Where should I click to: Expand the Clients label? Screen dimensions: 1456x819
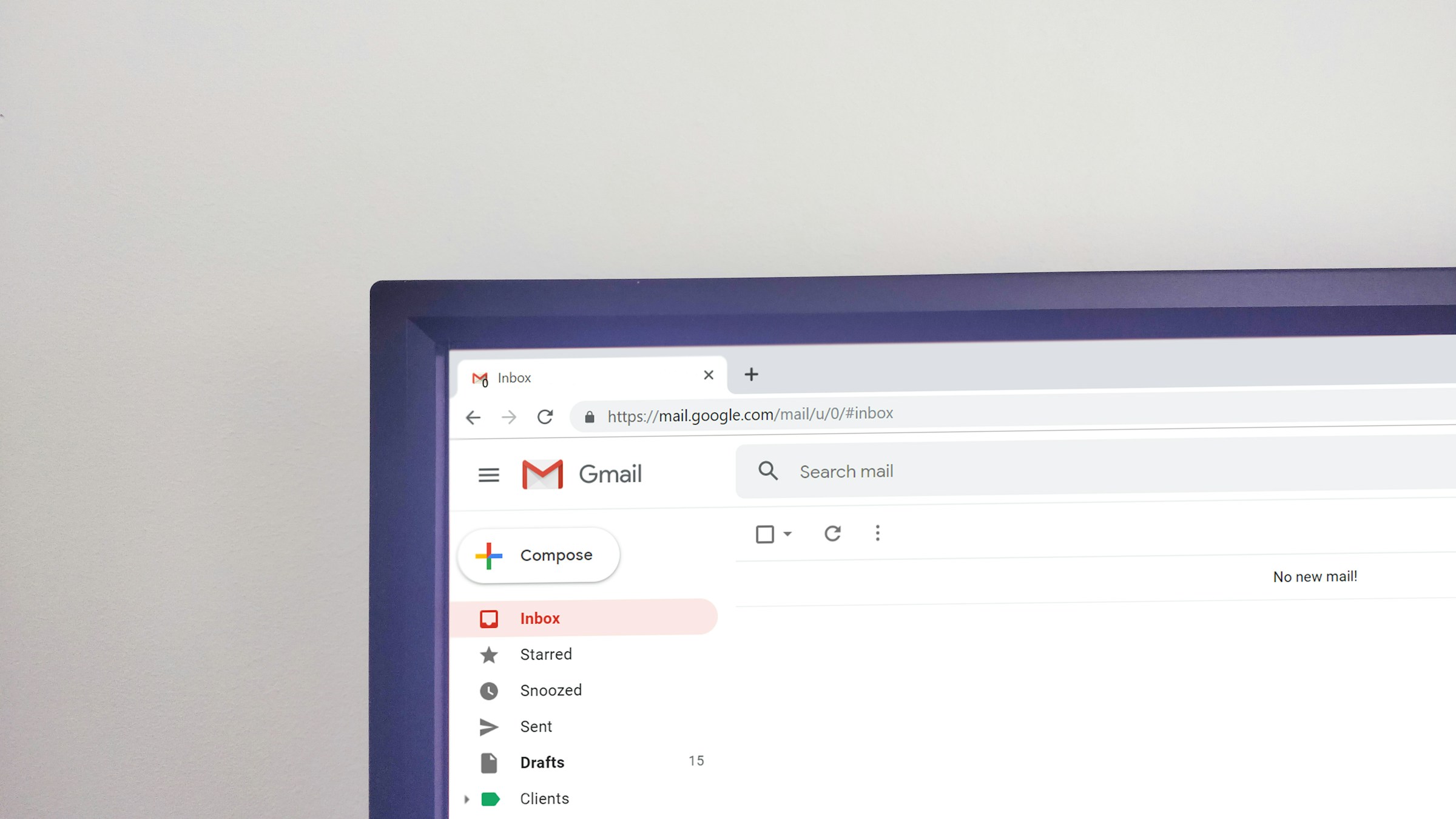[x=467, y=799]
